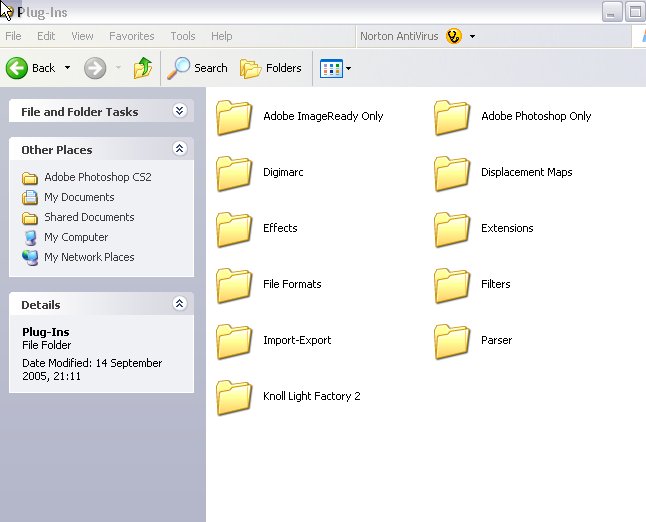
Task: Click the Back button label
Action: click(43, 68)
